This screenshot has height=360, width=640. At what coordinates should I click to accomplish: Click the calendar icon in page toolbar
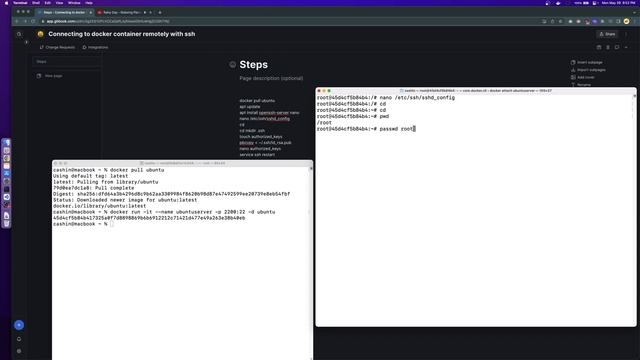(599, 47)
